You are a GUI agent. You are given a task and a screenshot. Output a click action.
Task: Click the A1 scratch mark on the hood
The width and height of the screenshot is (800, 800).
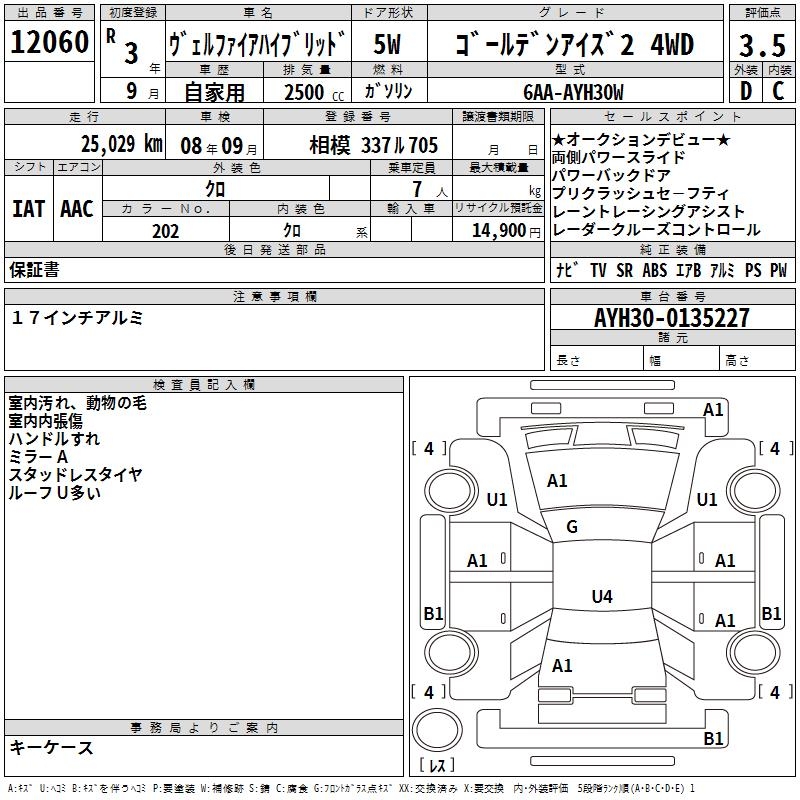(557, 481)
